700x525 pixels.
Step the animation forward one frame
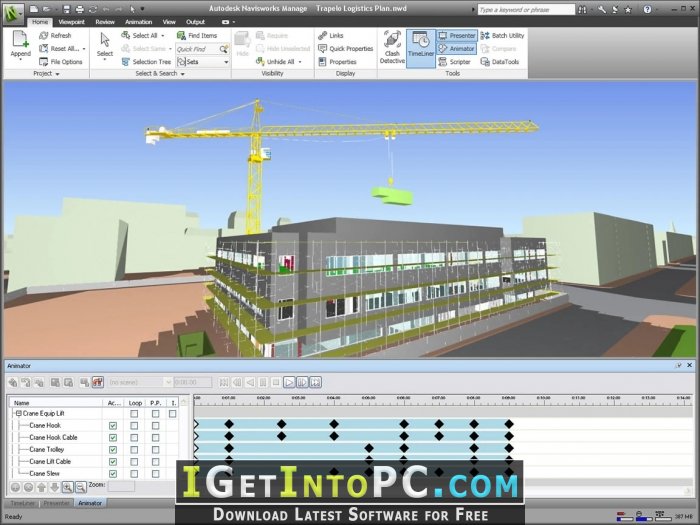tap(302, 382)
